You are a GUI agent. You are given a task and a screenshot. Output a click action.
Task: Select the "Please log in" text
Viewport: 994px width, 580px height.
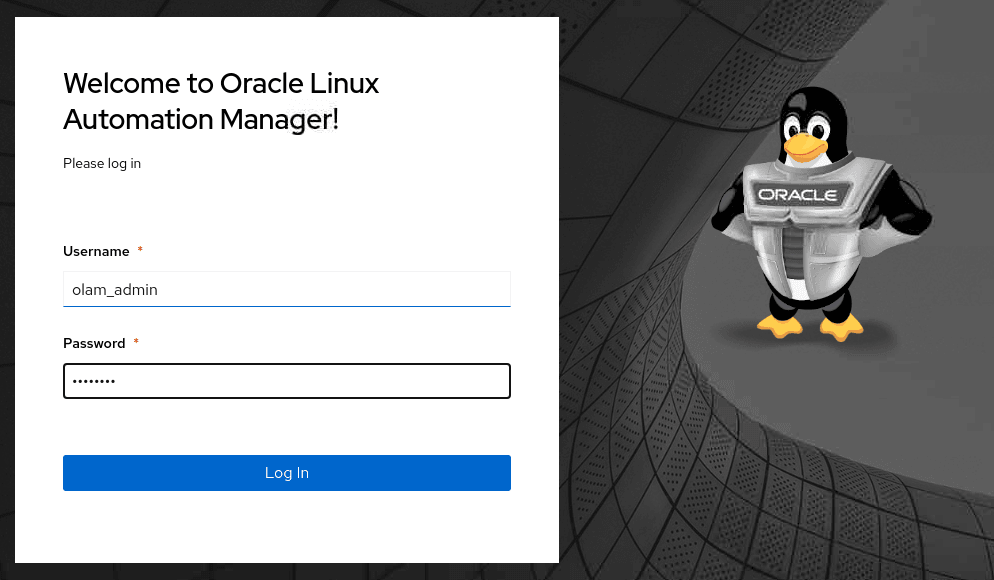(102, 164)
